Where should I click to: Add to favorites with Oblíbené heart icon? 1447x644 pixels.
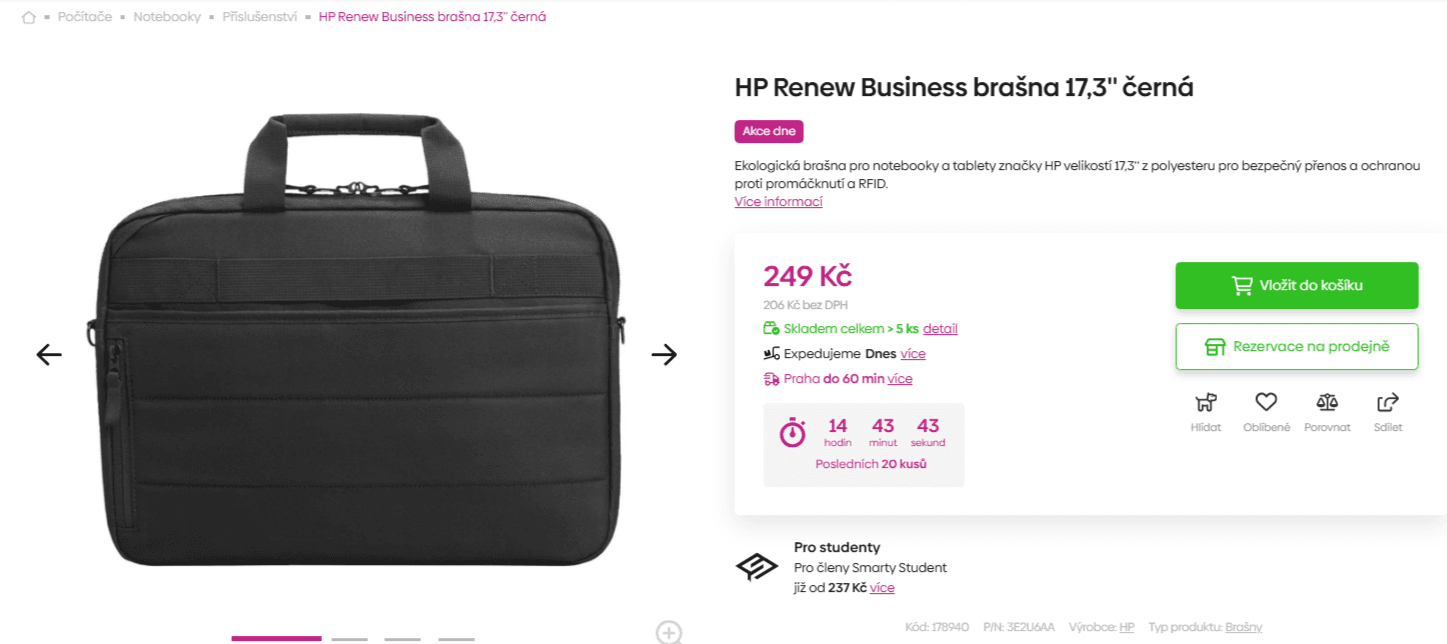pyautogui.click(x=1266, y=403)
